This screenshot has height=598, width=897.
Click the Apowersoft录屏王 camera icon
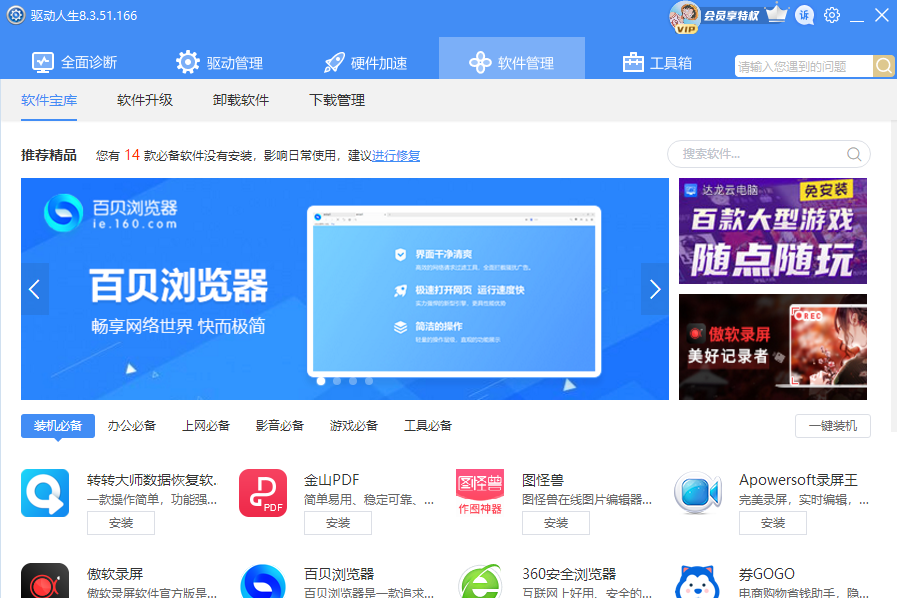pos(697,493)
